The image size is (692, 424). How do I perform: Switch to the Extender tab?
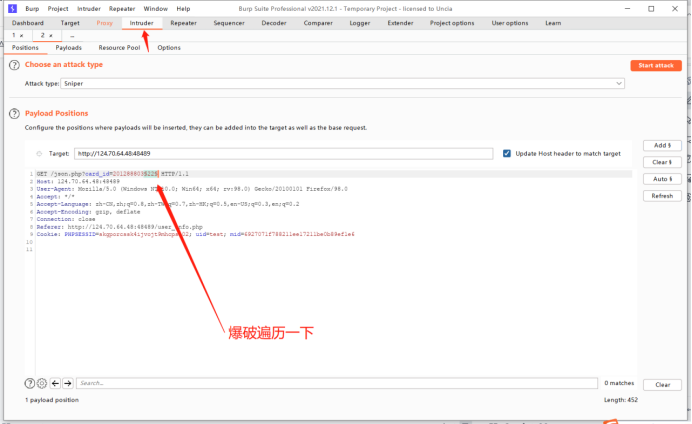(400, 23)
